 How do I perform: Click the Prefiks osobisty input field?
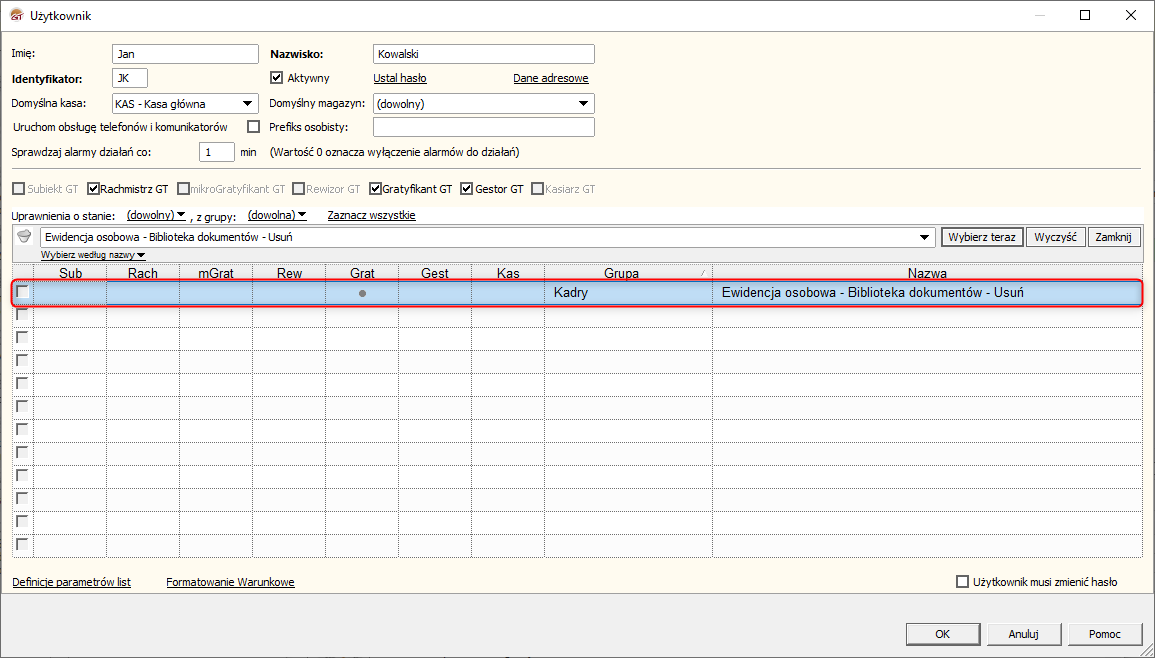tap(484, 127)
